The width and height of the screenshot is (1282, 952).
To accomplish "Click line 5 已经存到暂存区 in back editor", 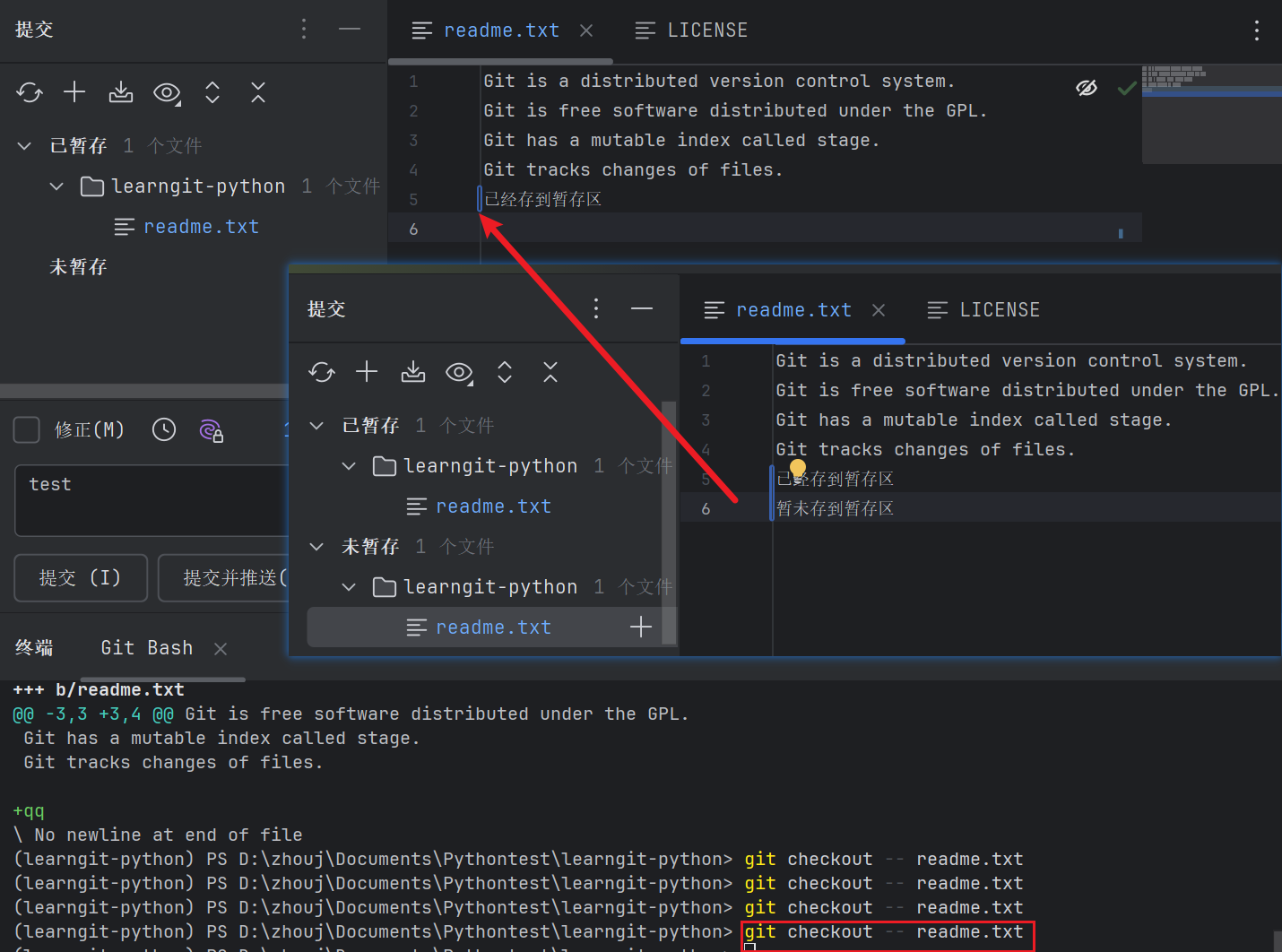I will tap(543, 199).
